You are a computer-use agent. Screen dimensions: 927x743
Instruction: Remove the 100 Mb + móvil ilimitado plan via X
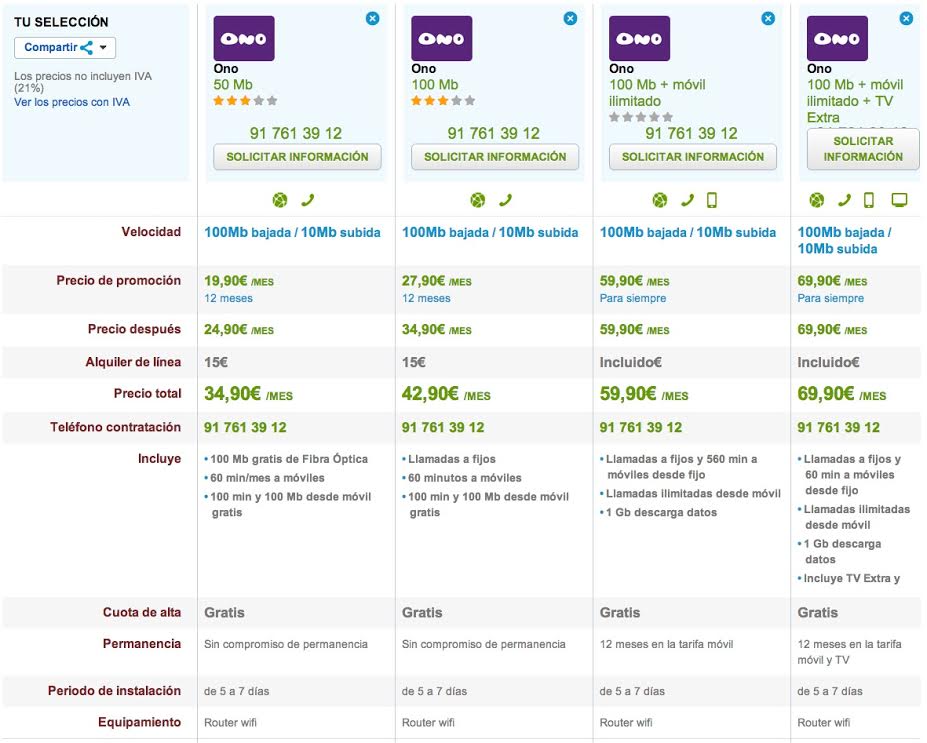pyautogui.click(x=768, y=18)
